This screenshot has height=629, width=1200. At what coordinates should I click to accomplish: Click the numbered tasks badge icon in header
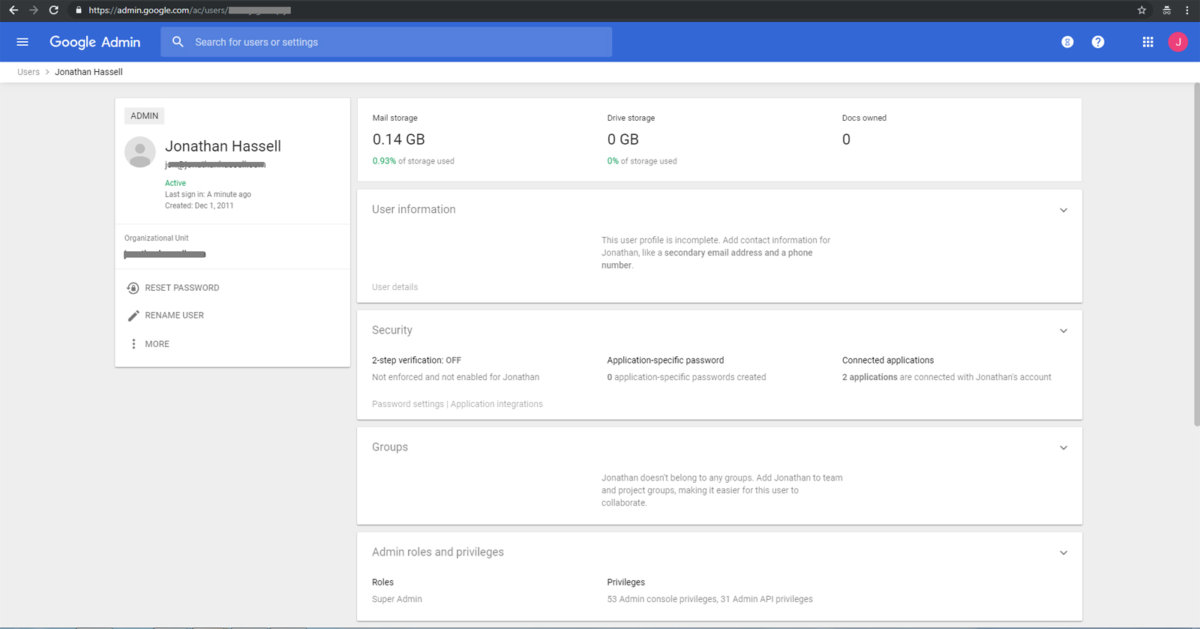tap(1067, 42)
